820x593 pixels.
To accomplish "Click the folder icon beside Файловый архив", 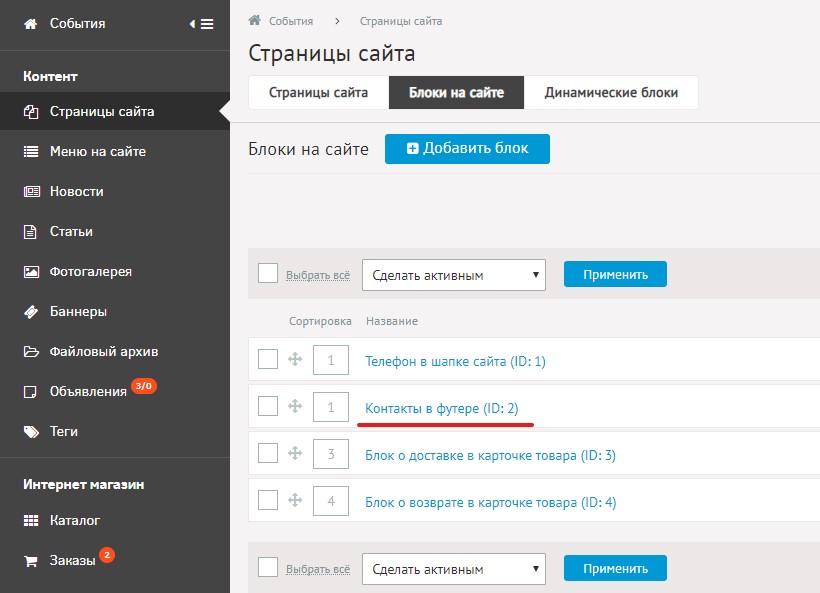I will click(31, 351).
